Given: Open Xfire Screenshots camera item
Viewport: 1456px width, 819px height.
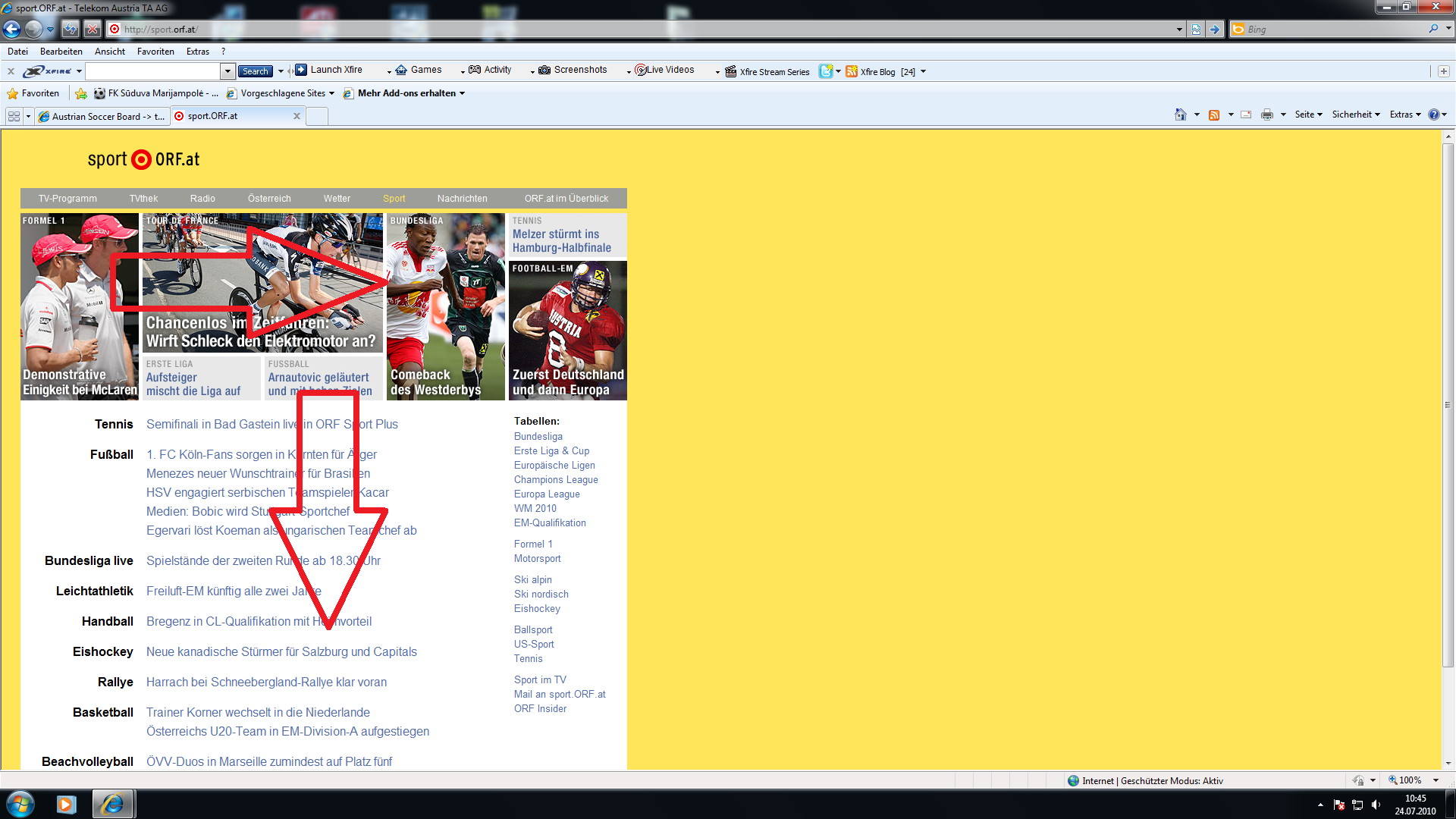Looking at the screenshot, I should click(573, 70).
